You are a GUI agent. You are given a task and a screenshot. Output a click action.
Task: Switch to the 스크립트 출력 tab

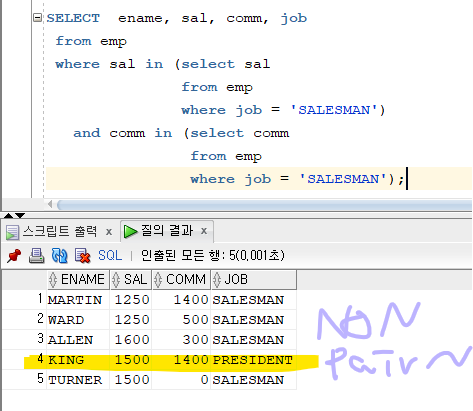(60, 231)
